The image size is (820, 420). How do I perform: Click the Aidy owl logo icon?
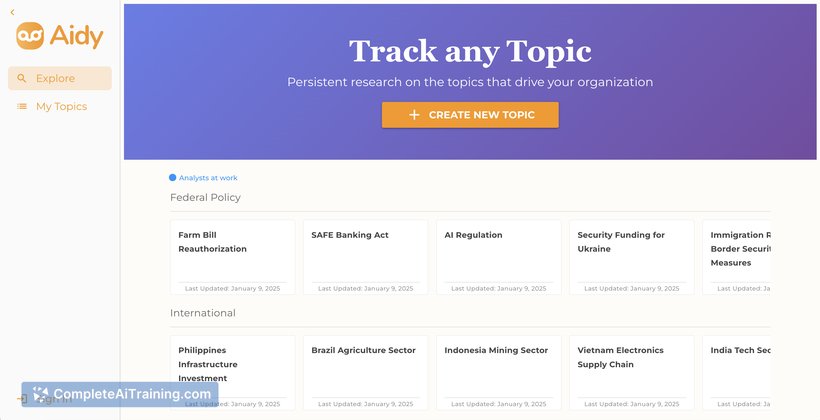[30, 36]
